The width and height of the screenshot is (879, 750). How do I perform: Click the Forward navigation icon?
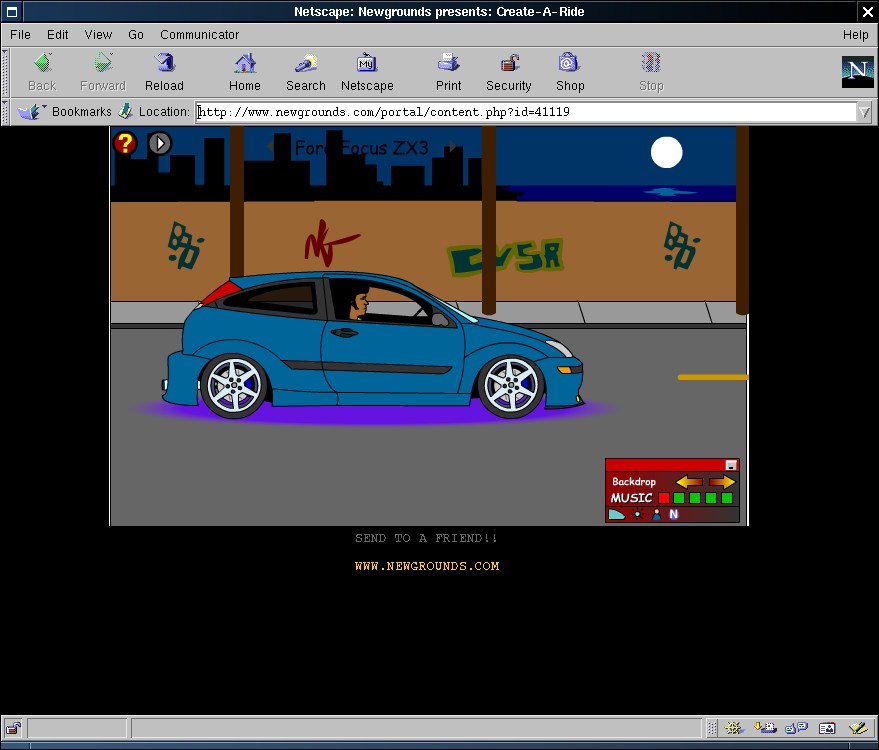coord(103,63)
